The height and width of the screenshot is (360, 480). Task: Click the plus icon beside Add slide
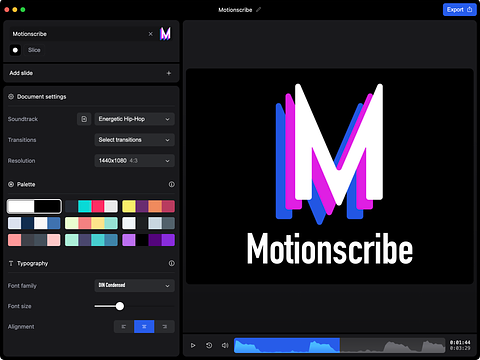point(169,73)
